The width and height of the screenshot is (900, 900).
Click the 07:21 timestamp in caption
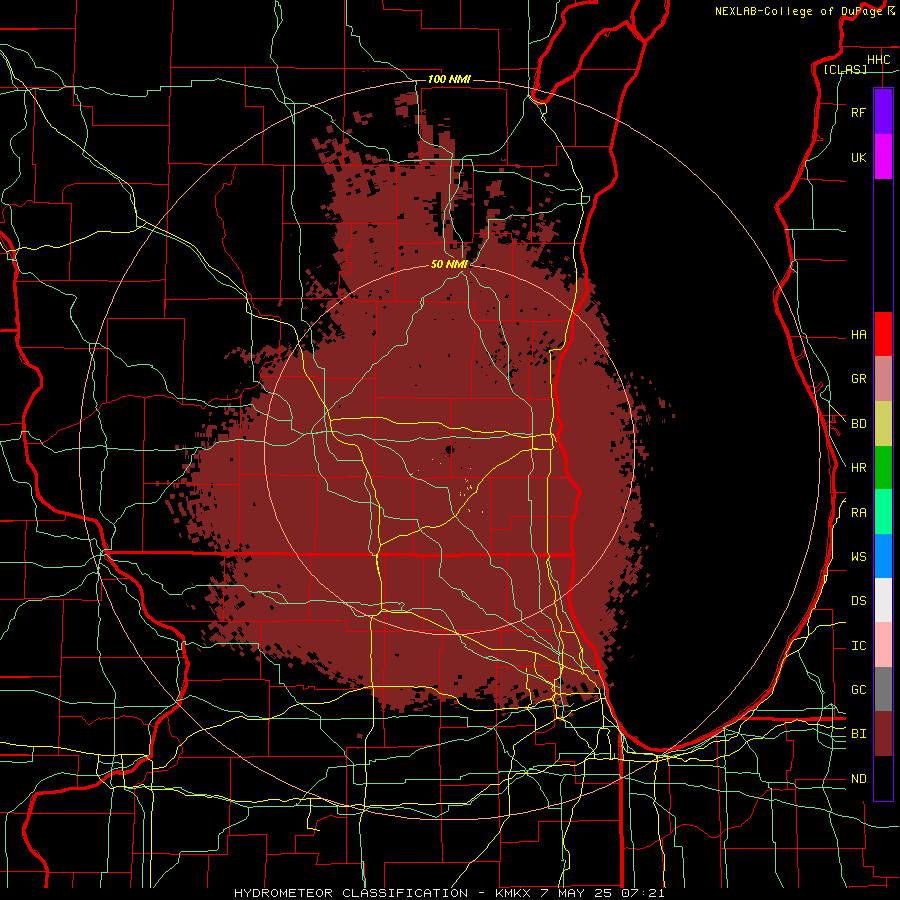click(643, 893)
